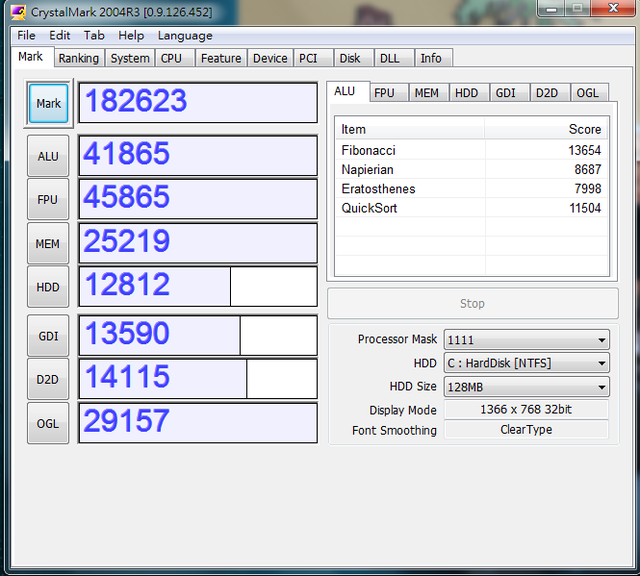Click the Score column header

point(546,129)
